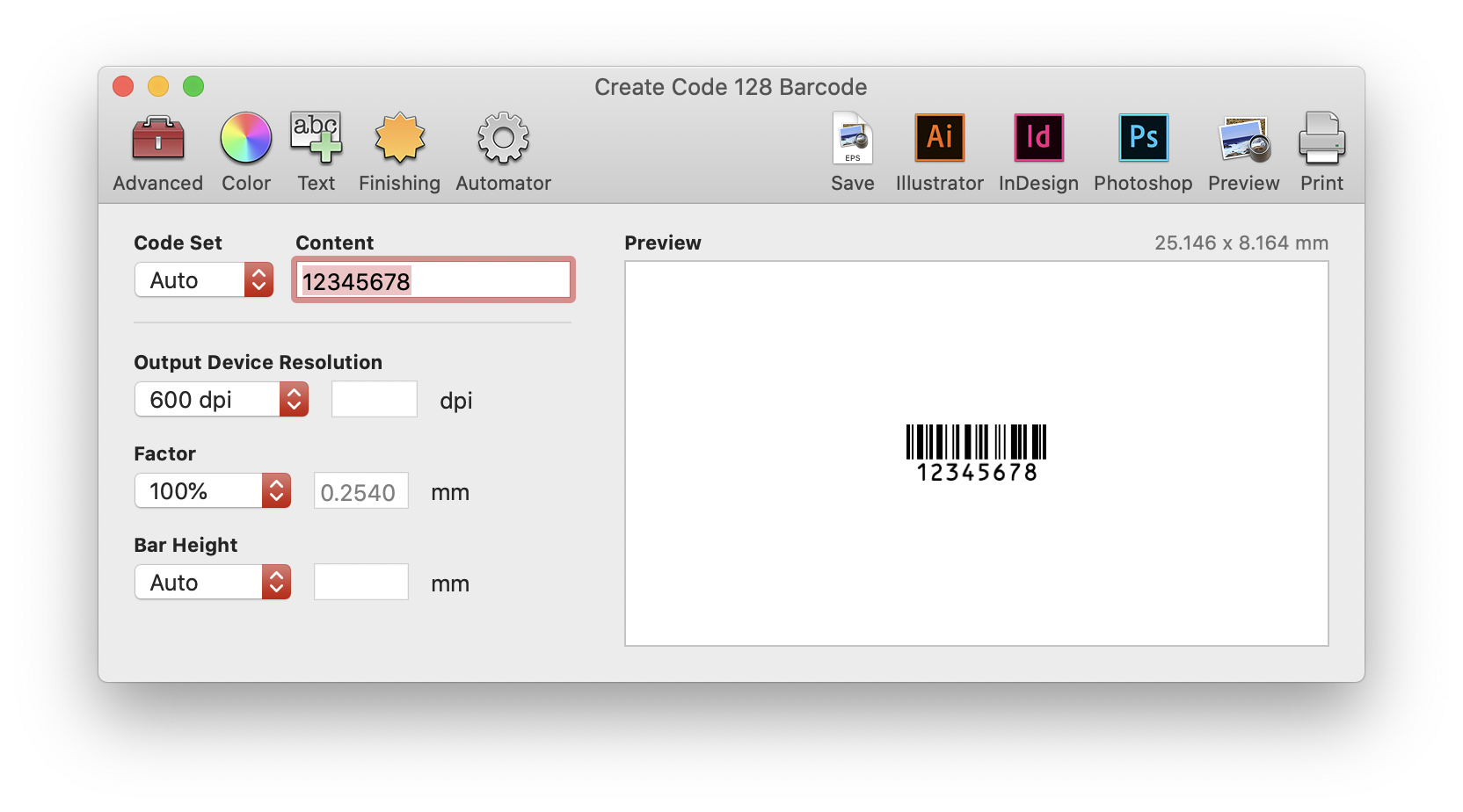
Task: Open the Text options panel
Action: coord(316,152)
